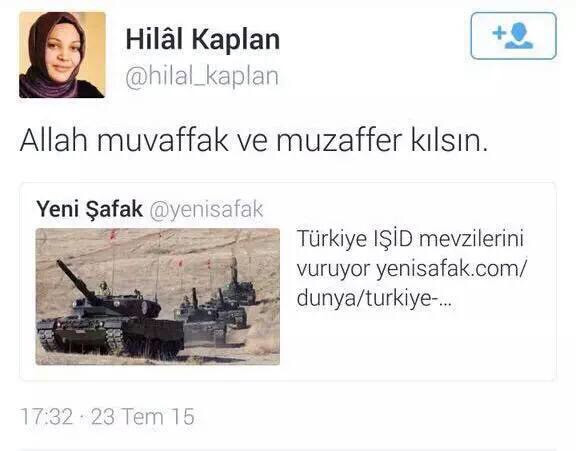The height and width of the screenshot is (451, 576).
Task: Click the time '17:32' below the tweet
Action: pyautogui.click(x=47, y=416)
